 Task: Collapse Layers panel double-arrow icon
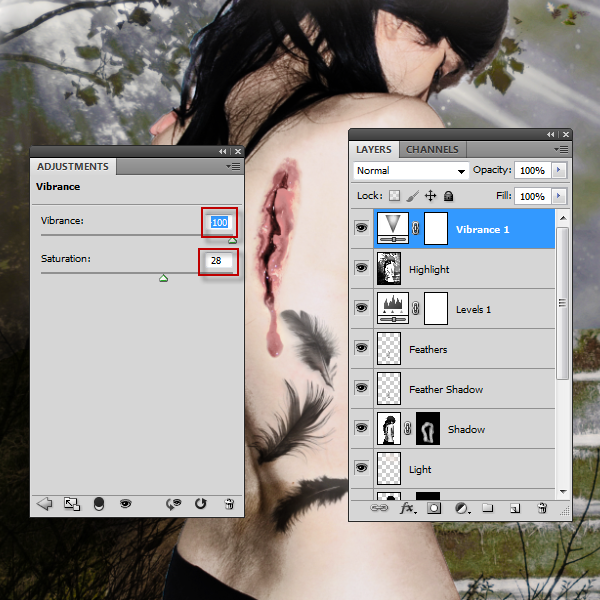tap(551, 134)
